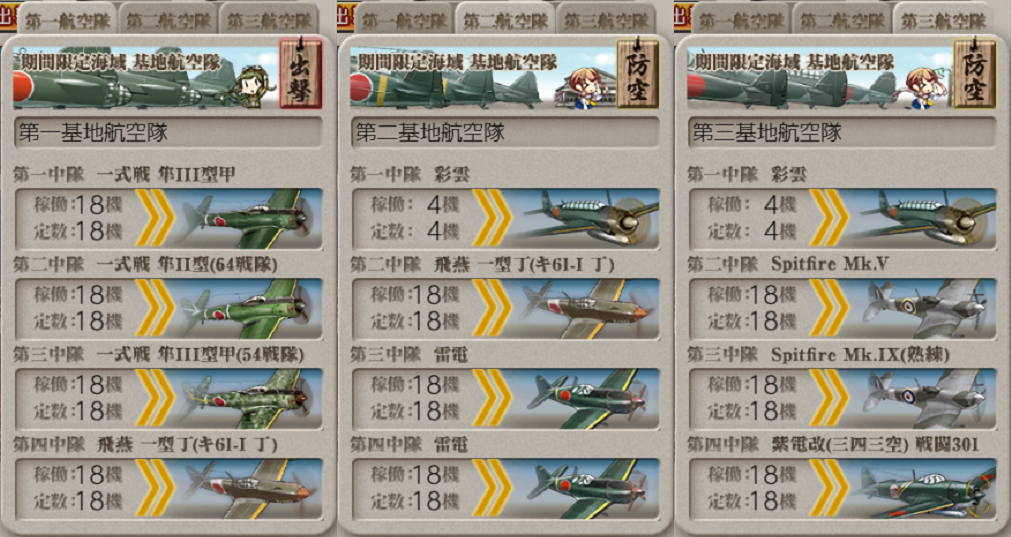
Task: Select the 隼III型甲(54戦隊) camouflage plane
Action: click(248, 398)
